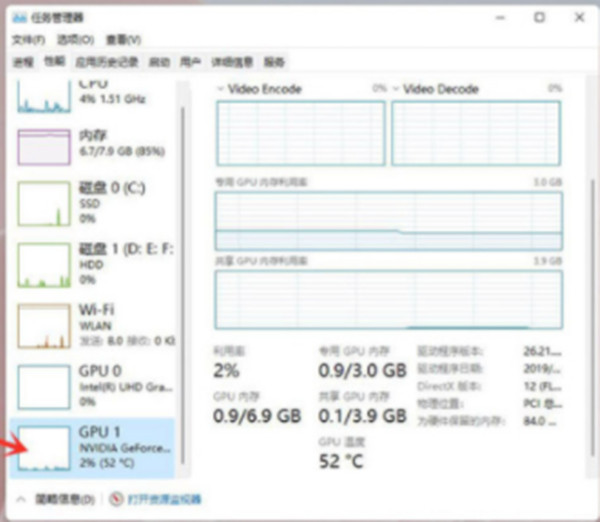
Task: Click the GPU 1 mini graph thumbnail
Action: point(44,448)
